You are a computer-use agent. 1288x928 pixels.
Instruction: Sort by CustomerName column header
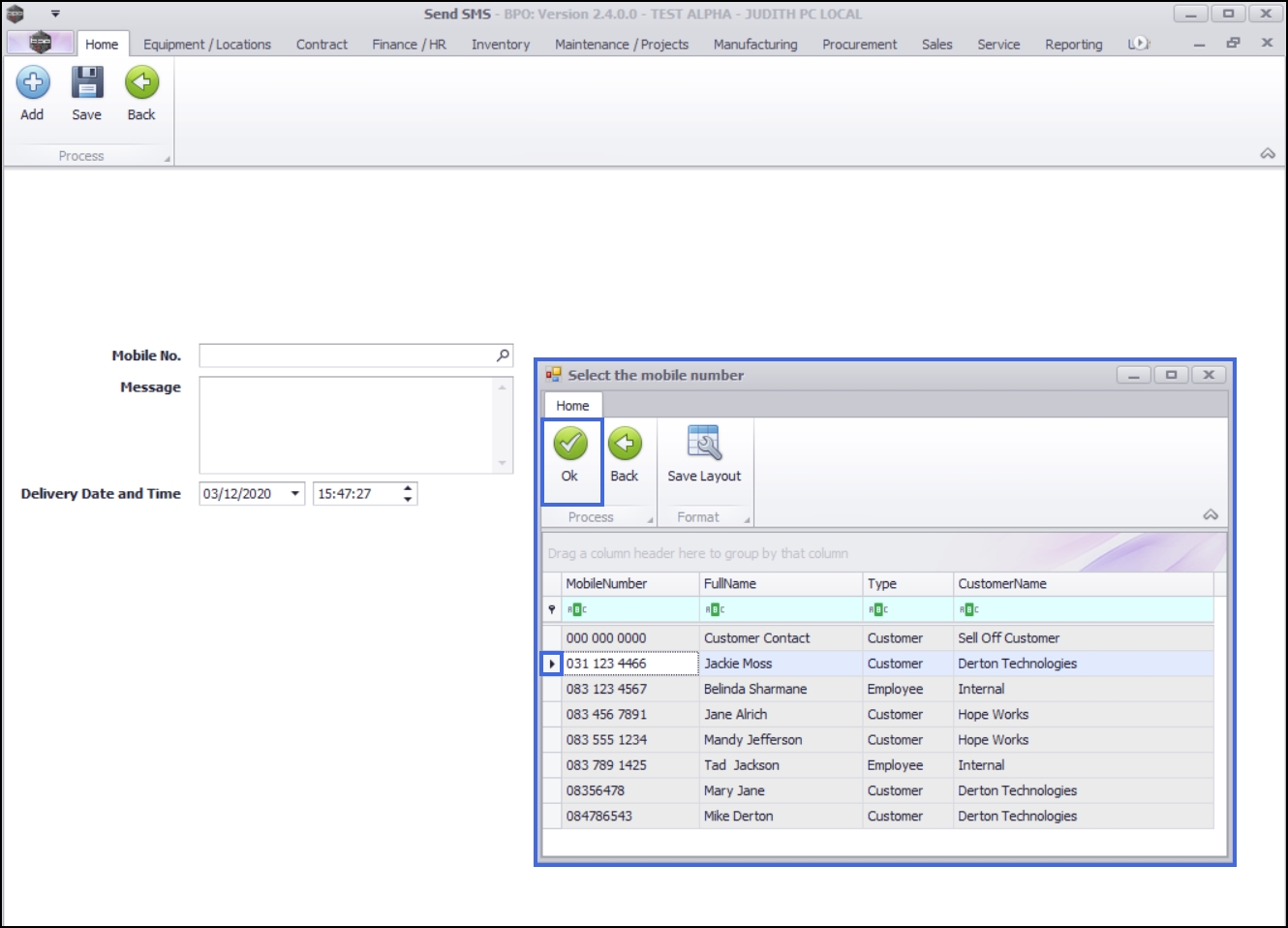pos(1084,584)
